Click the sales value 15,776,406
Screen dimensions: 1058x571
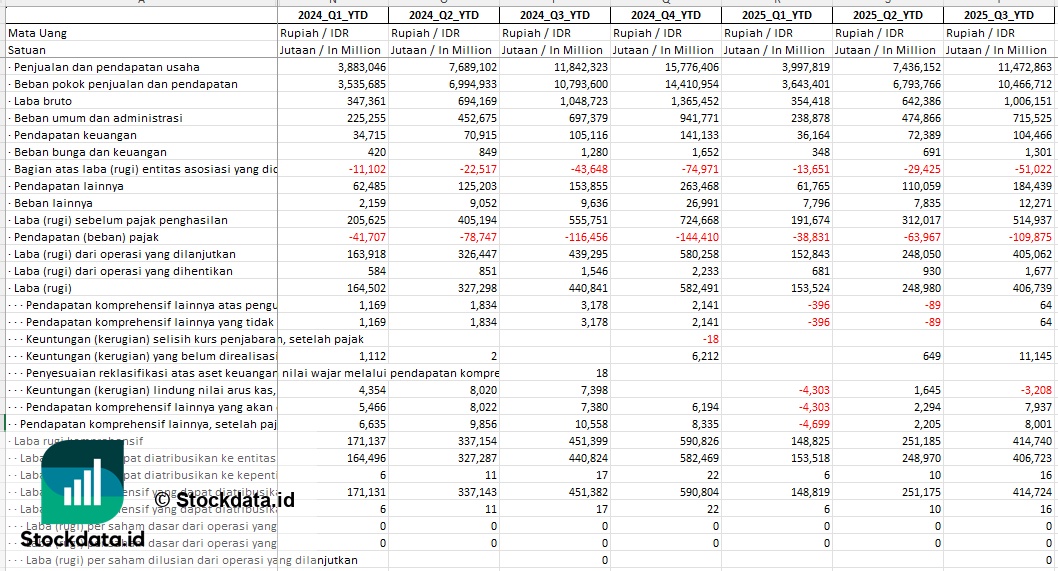tap(692, 67)
